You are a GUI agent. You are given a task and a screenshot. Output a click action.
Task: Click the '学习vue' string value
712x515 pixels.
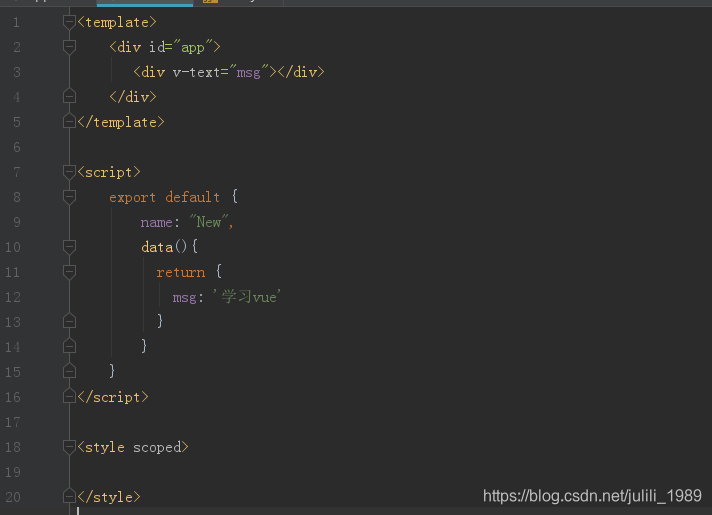tap(247, 297)
